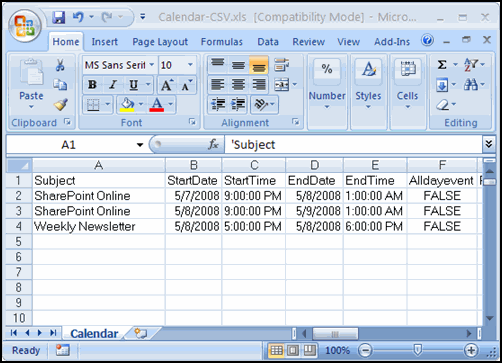The image size is (502, 363).
Task: Cut selection with the scissors icon
Action: pos(60,65)
